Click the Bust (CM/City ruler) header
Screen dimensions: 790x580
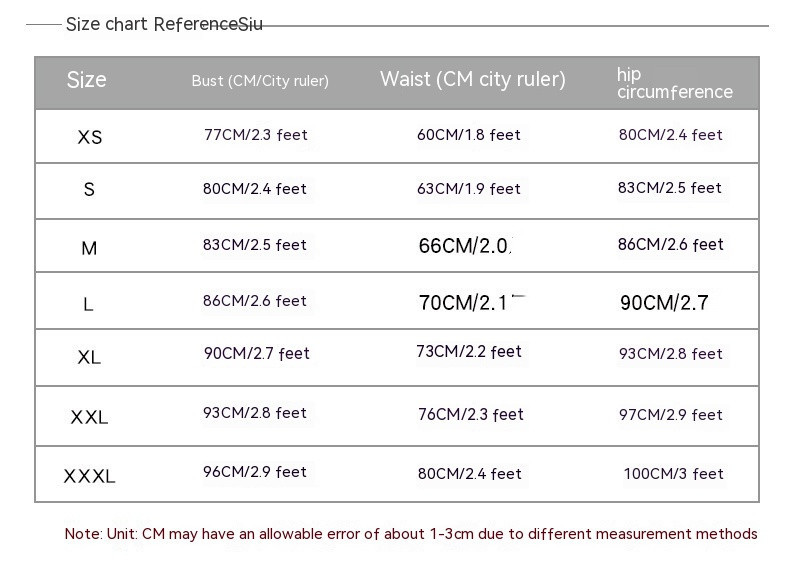(260, 81)
